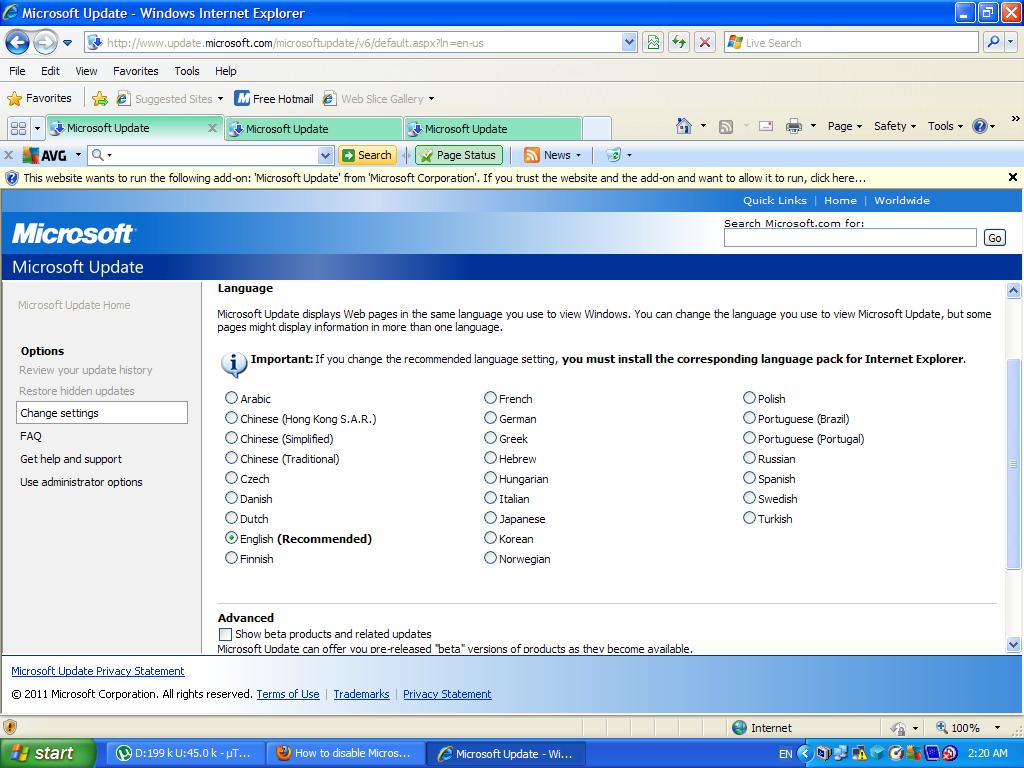Open the Safety menu dropdown

coord(895,126)
